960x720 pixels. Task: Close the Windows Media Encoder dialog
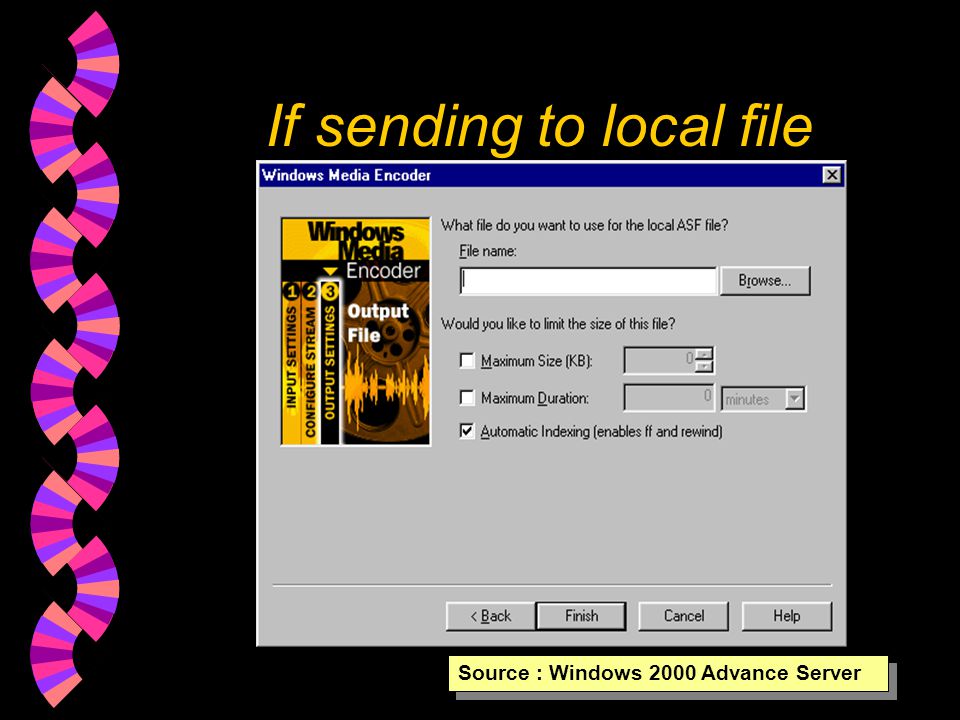click(x=831, y=175)
